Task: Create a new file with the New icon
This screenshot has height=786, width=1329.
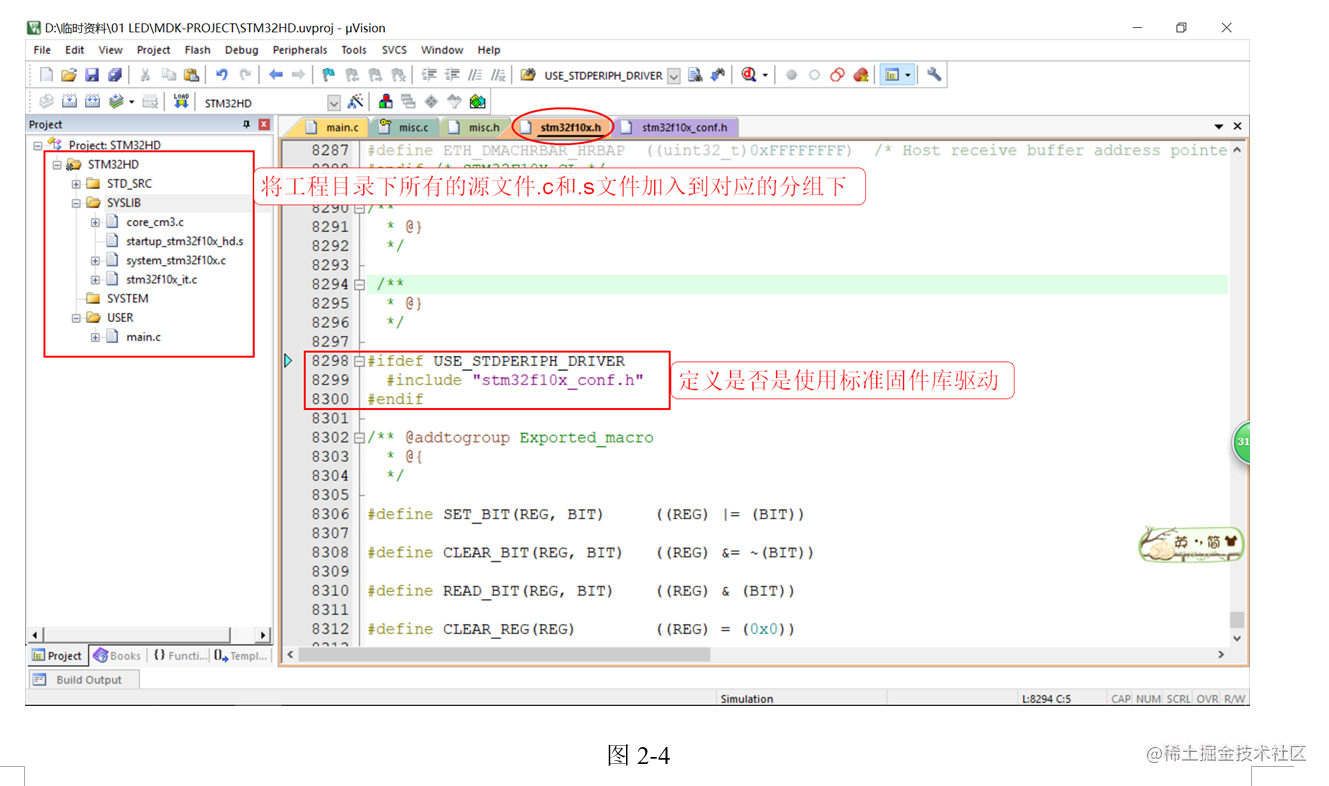Action: [46, 75]
